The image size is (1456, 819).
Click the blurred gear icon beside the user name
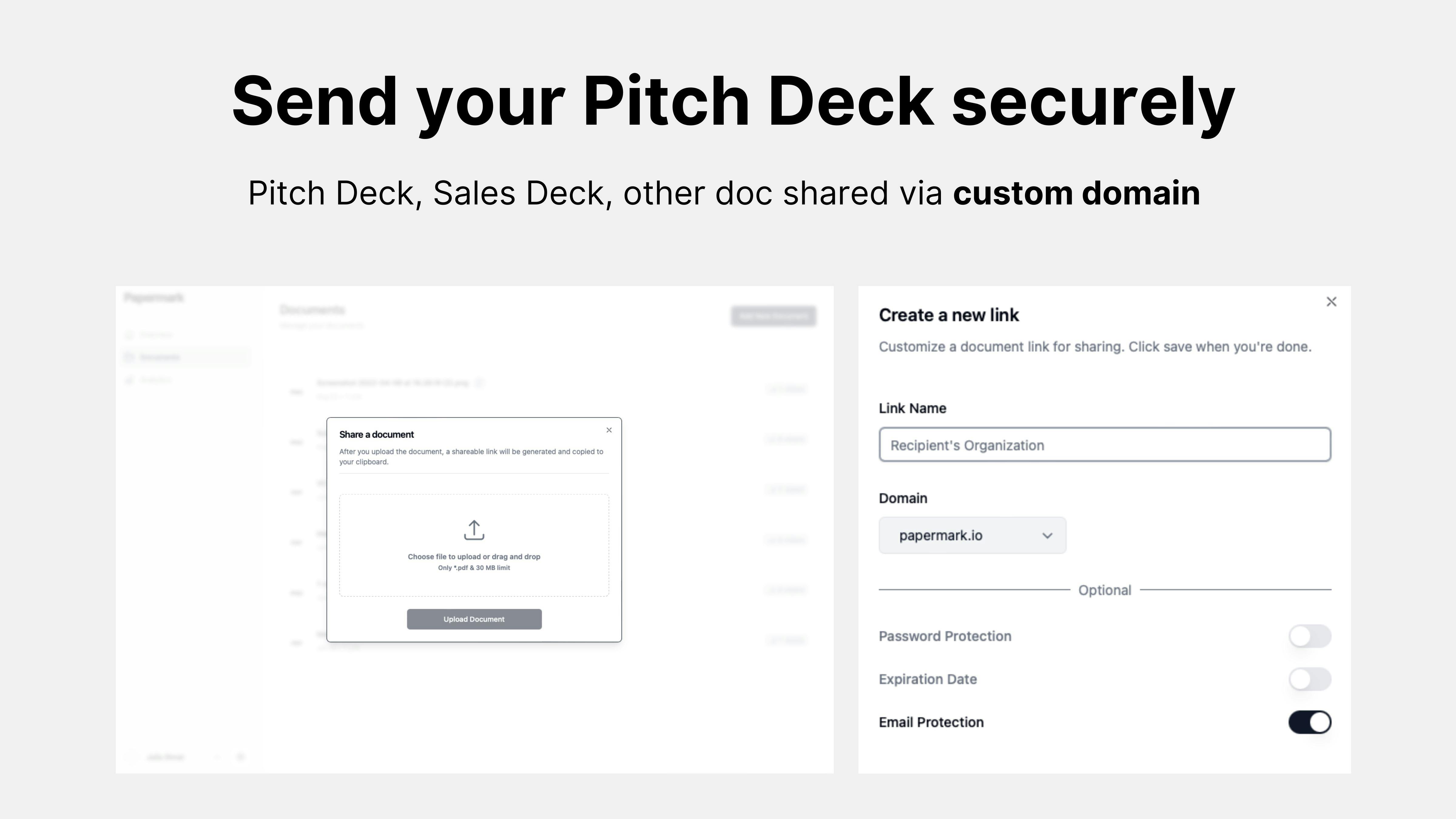coord(240,757)
